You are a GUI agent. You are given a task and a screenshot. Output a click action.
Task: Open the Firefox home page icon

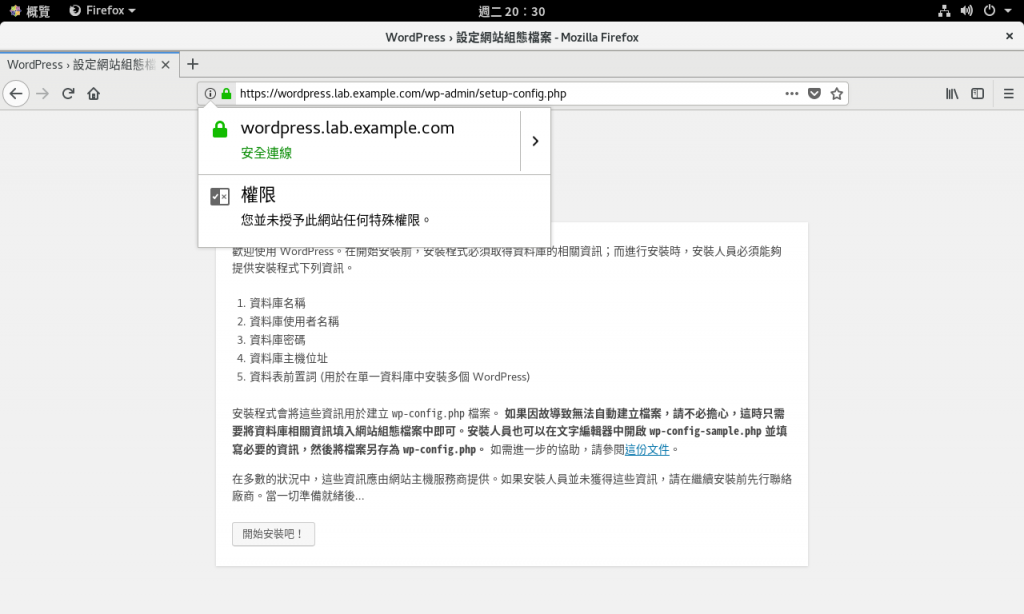[x=93, y=93]
